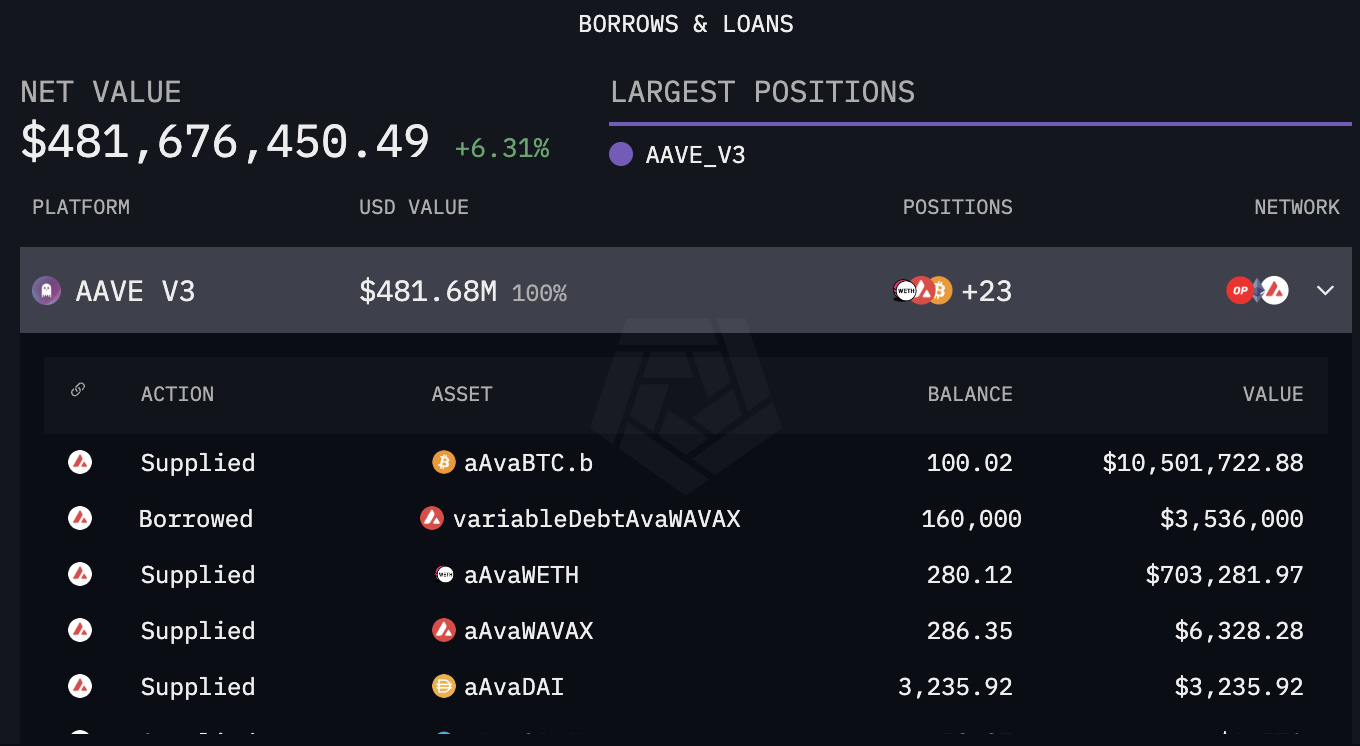1360x746 pixels.
Task: Sort by the USD Value column header
Action: pyautogui.click(x=414, y=207)
